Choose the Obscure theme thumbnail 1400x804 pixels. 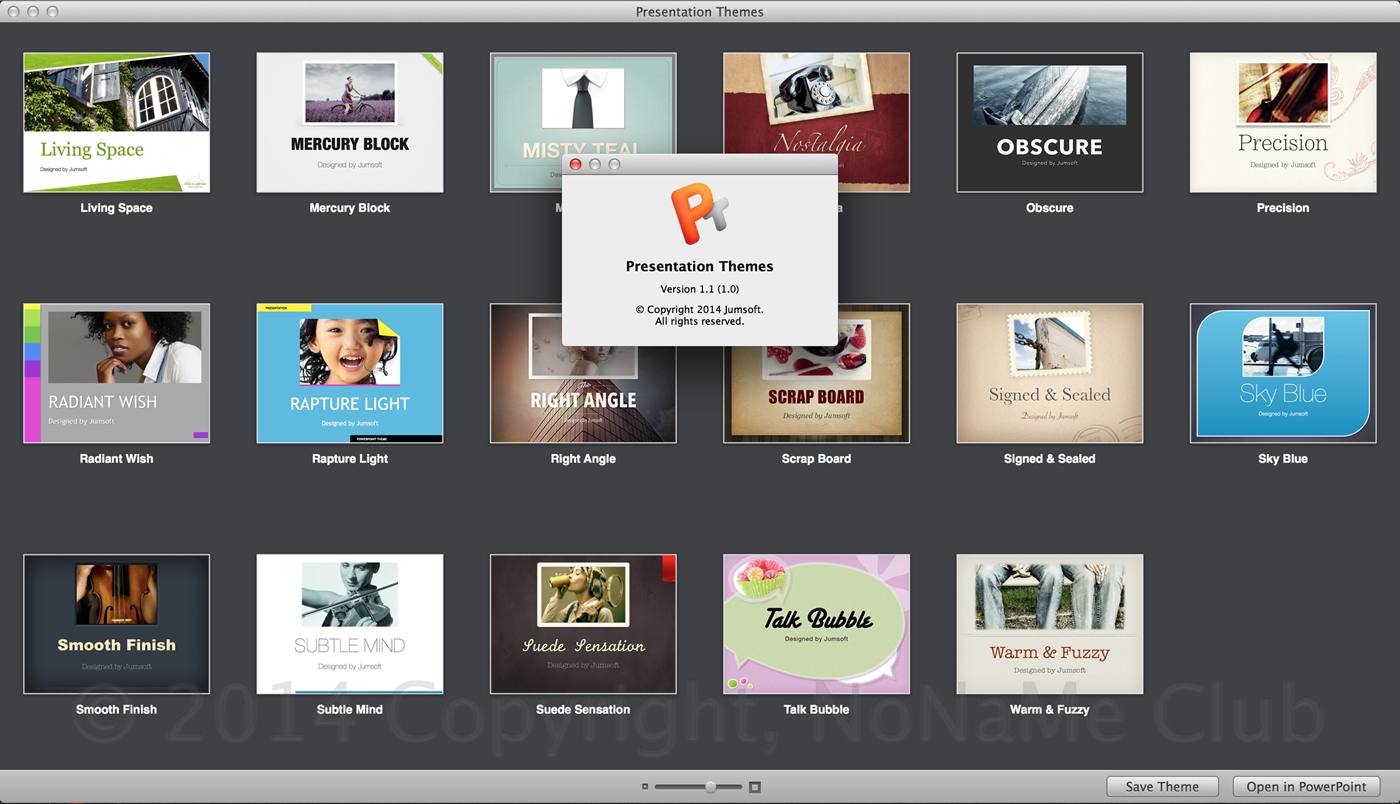coord(1049,122)
